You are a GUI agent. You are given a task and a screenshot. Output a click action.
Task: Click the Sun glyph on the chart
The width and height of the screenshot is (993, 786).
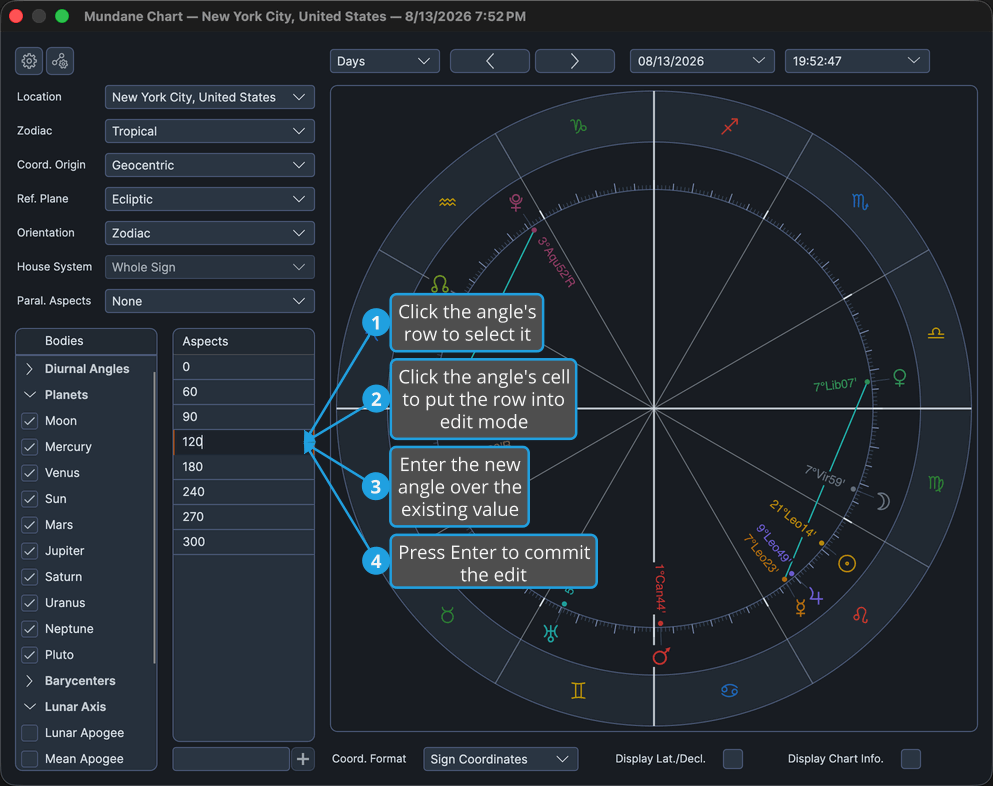[x=847, y=563]
